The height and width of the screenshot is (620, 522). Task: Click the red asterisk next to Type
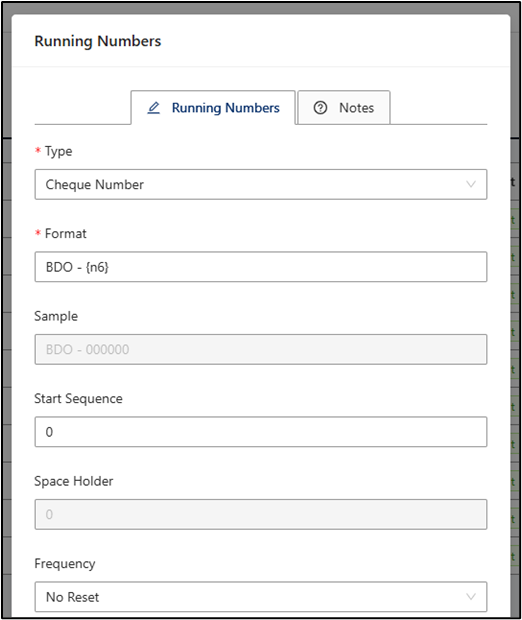pyautogui.click(x=38, y=150)
